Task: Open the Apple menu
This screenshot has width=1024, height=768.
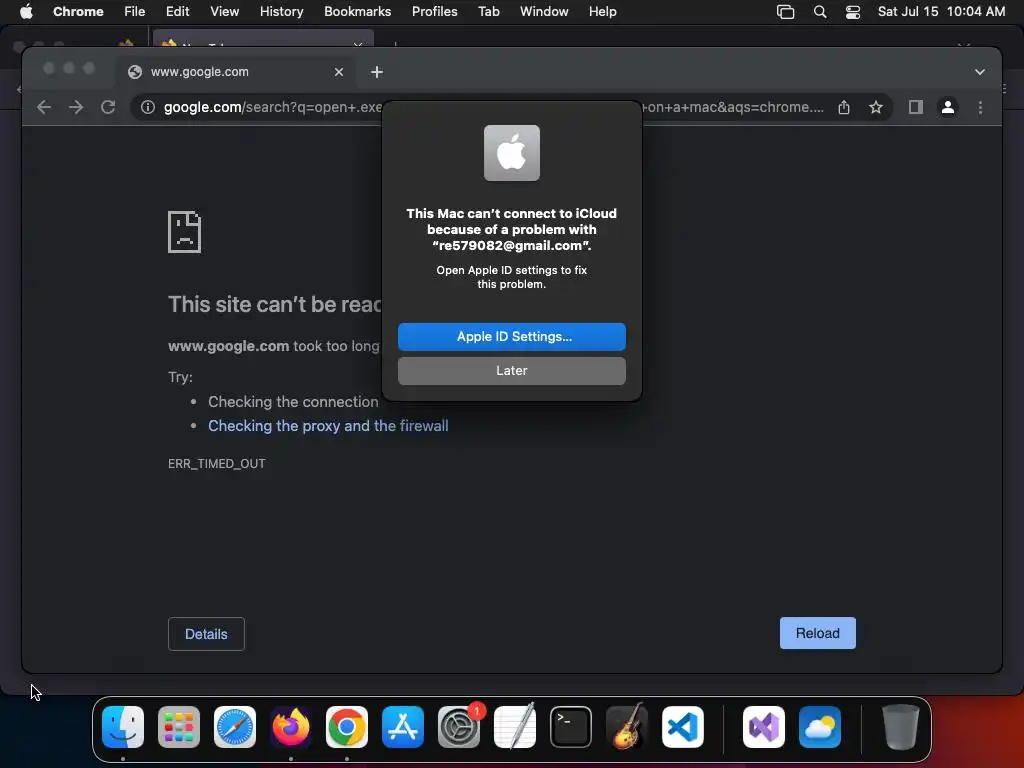Action: (25, 11)
